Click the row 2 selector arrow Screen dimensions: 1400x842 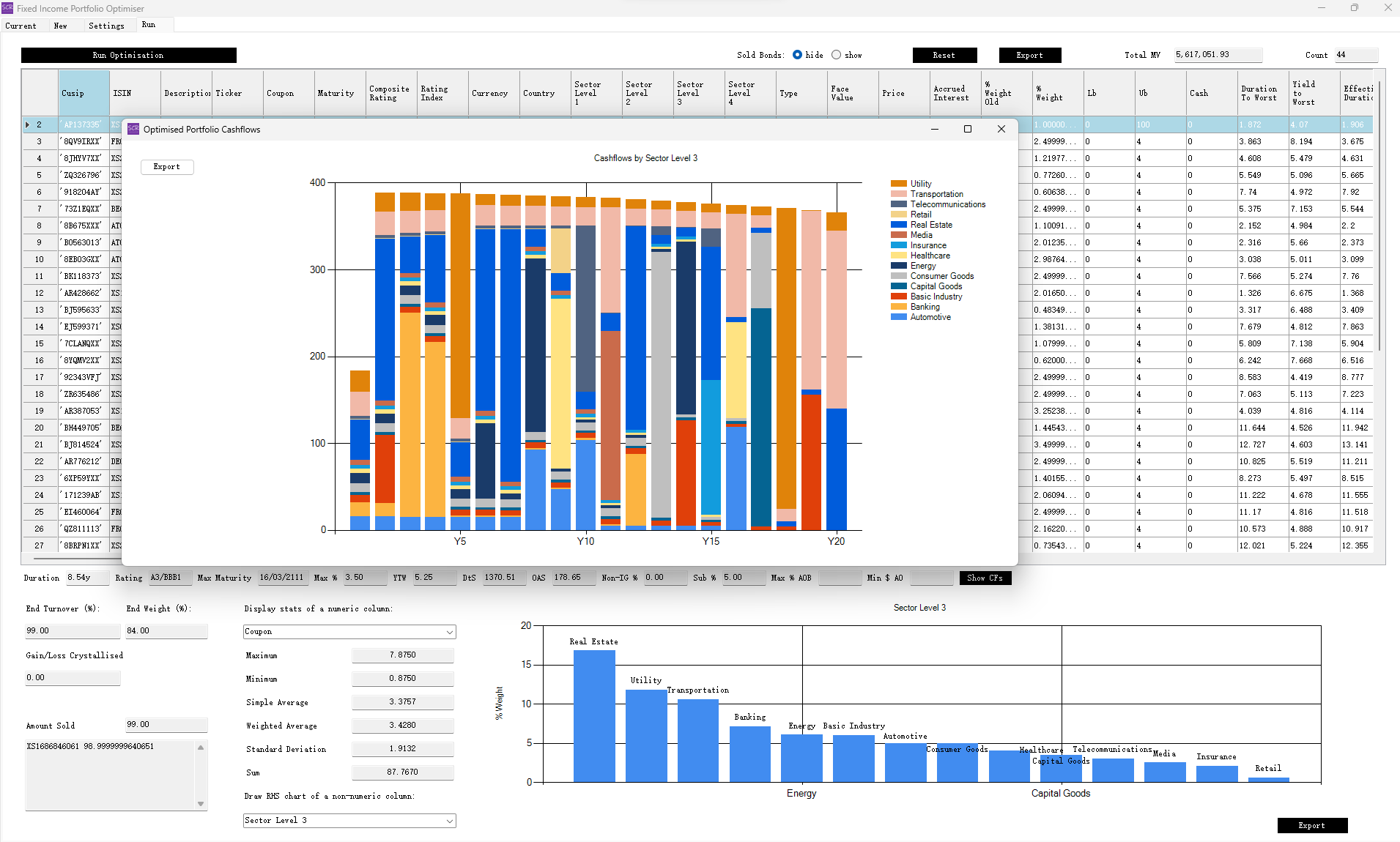point(28,124)
